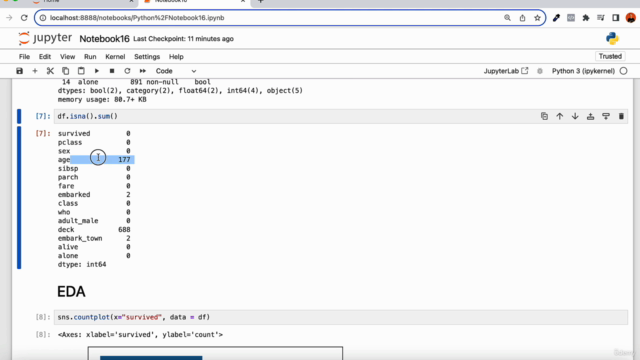Open the media control playlist icon

coord(601,18)
